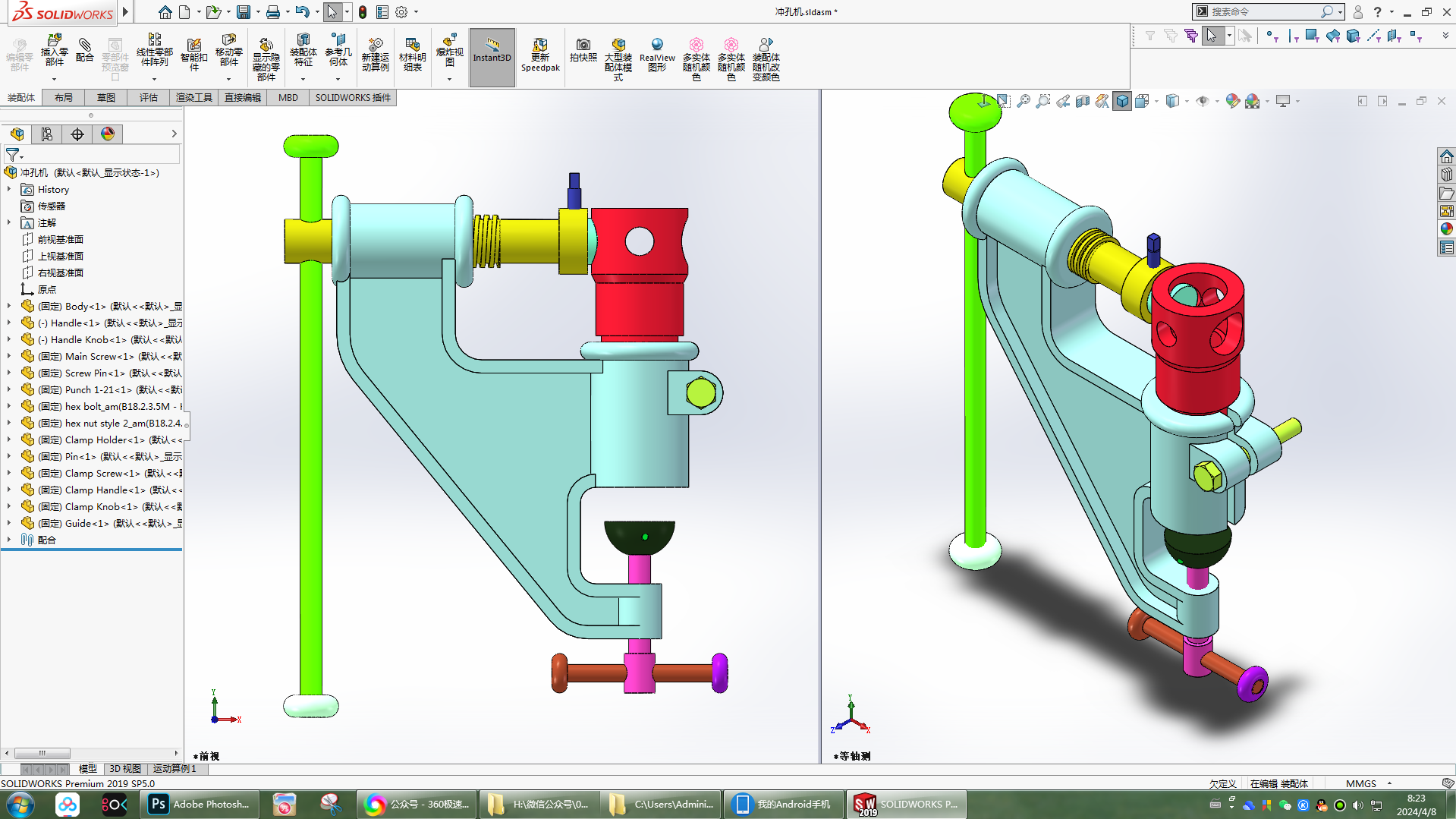Open the 评估 (Evaluate) ribbon tab

(149, 98)
